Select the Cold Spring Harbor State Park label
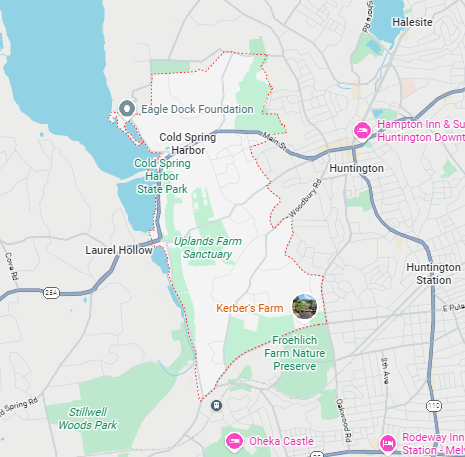Image resolution: width=465 pixels, height=457 pixels. coord(162,176)
